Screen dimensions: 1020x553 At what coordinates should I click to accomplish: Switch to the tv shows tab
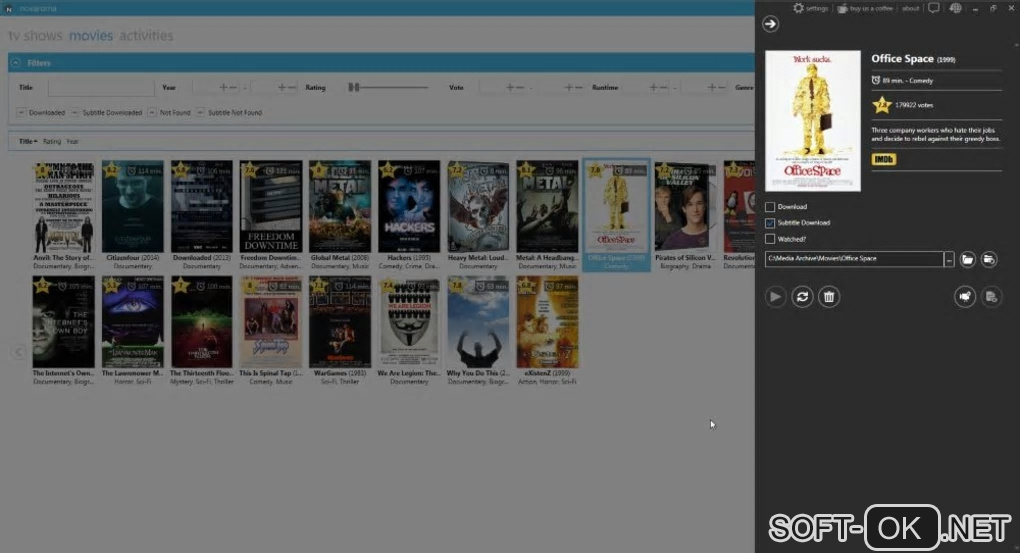pyautogui.click(x=35, y=36)
